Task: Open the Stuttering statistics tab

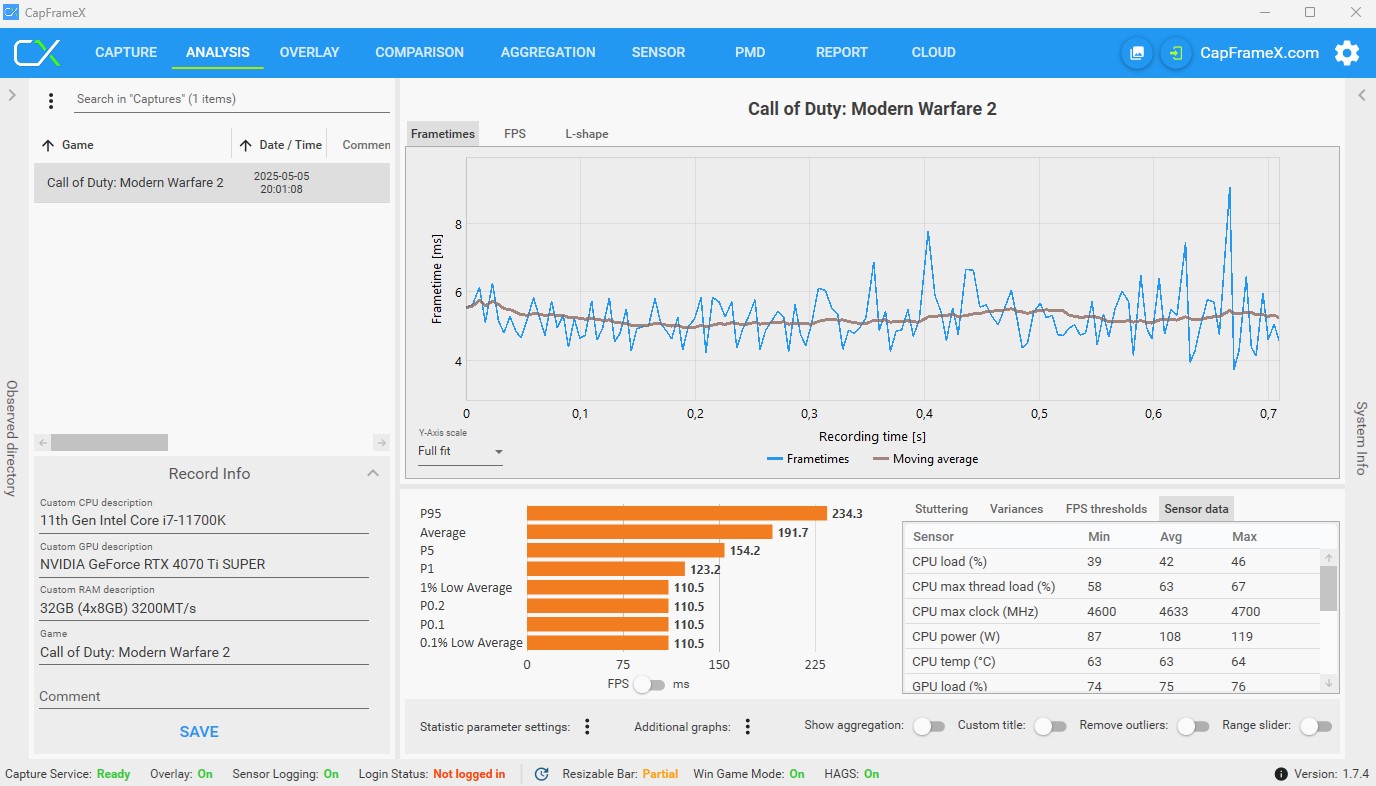Action: 941,509
